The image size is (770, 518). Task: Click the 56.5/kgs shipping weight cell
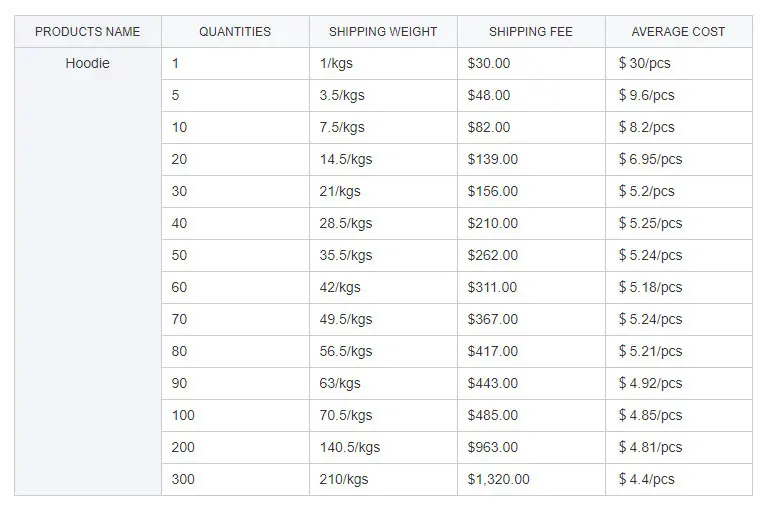coord(346,352)
